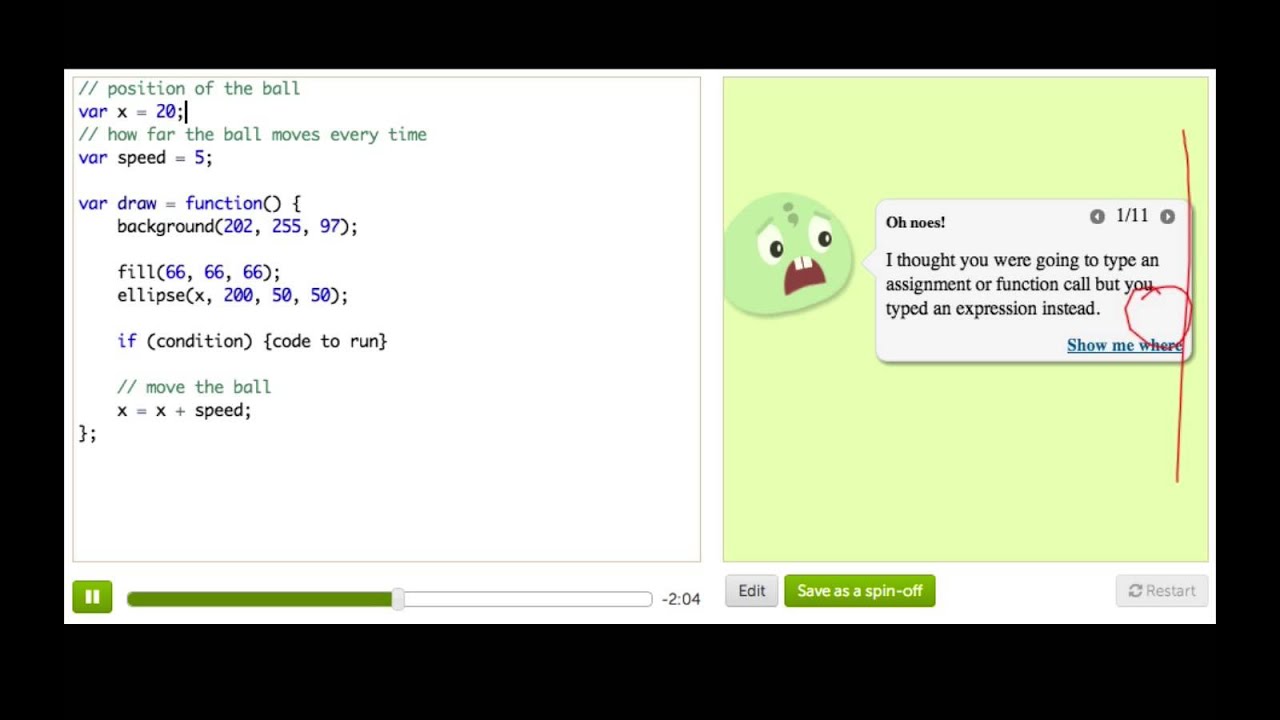The image size is (1280, 720).
Task: Restart the program output
Action: [1161, 591]
